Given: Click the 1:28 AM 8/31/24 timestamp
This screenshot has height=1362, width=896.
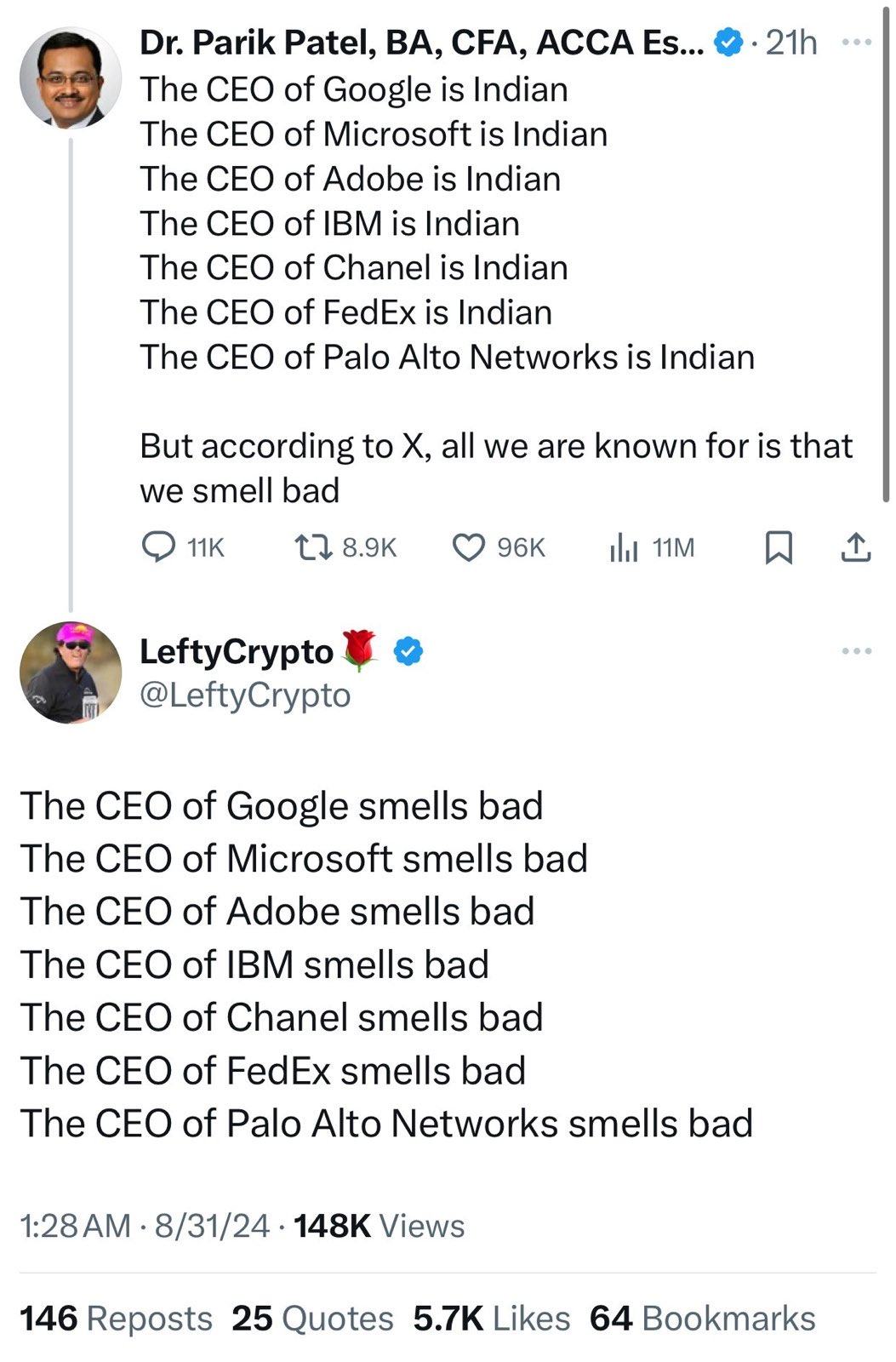Looking at the screenshot, I should [x=145, y=1226].
